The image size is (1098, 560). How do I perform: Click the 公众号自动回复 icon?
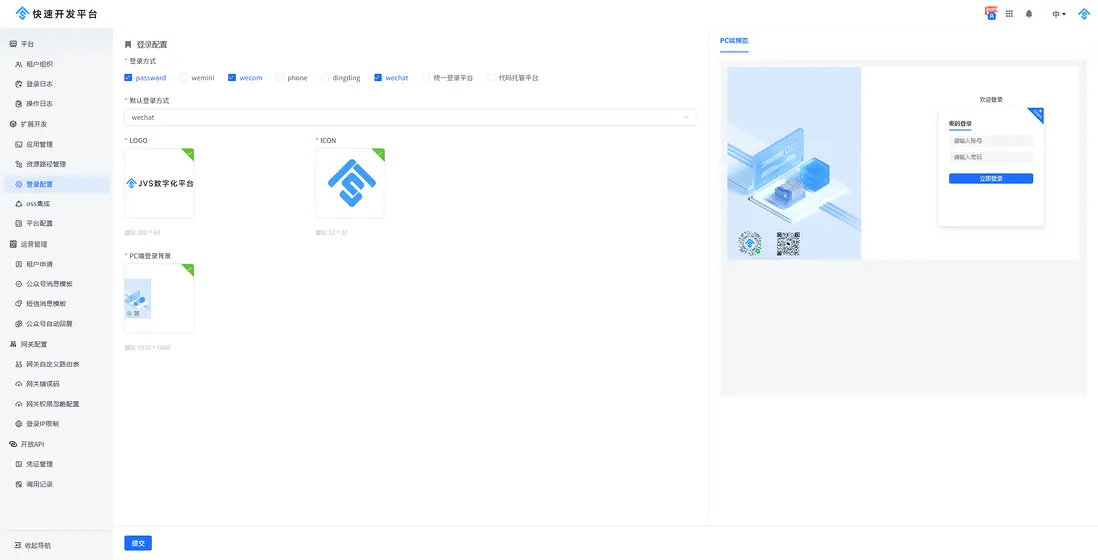point(19,324)
